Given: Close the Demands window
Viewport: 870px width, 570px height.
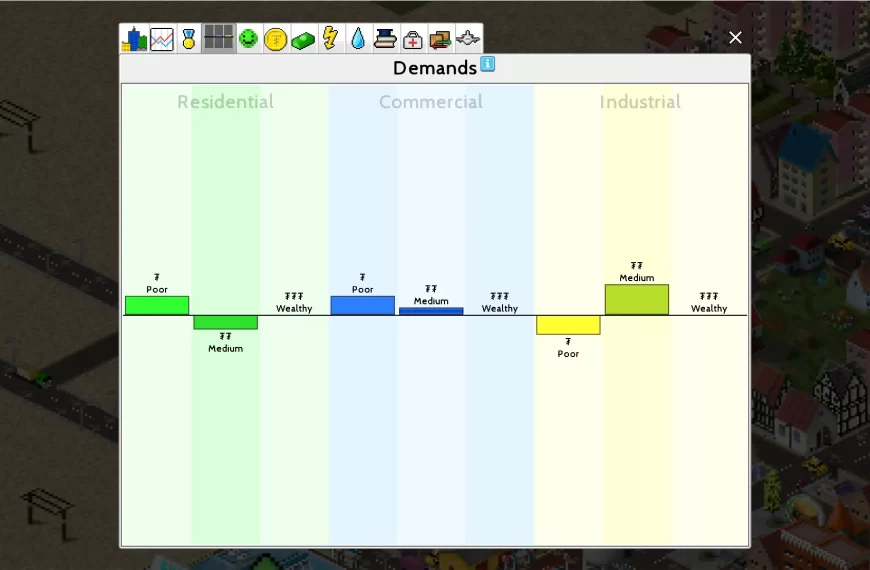Looking at the screenshot, I should [735, 38].
